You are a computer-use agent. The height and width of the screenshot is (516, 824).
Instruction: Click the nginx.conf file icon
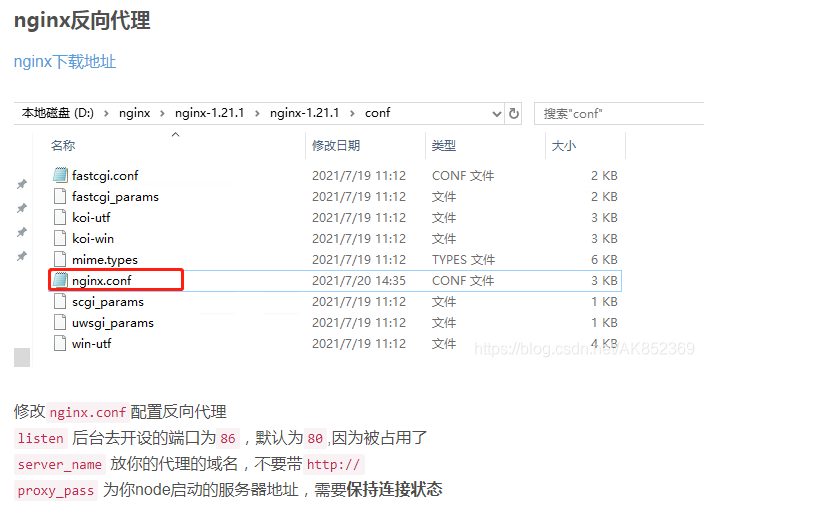tap(60, 280)
